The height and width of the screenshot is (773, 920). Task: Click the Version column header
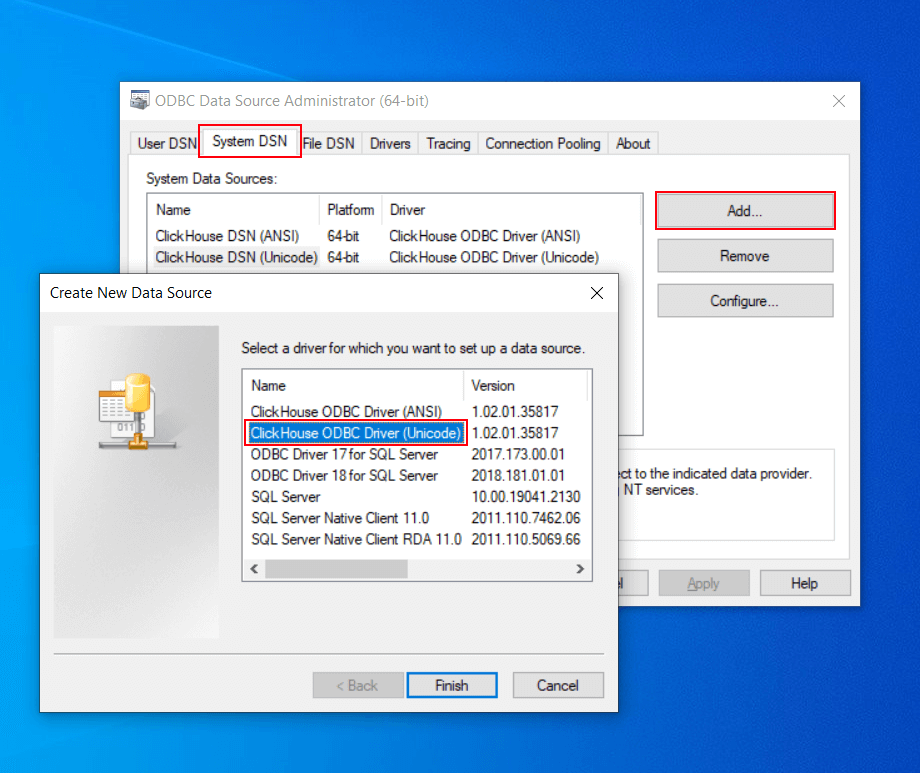click(526, 386)
